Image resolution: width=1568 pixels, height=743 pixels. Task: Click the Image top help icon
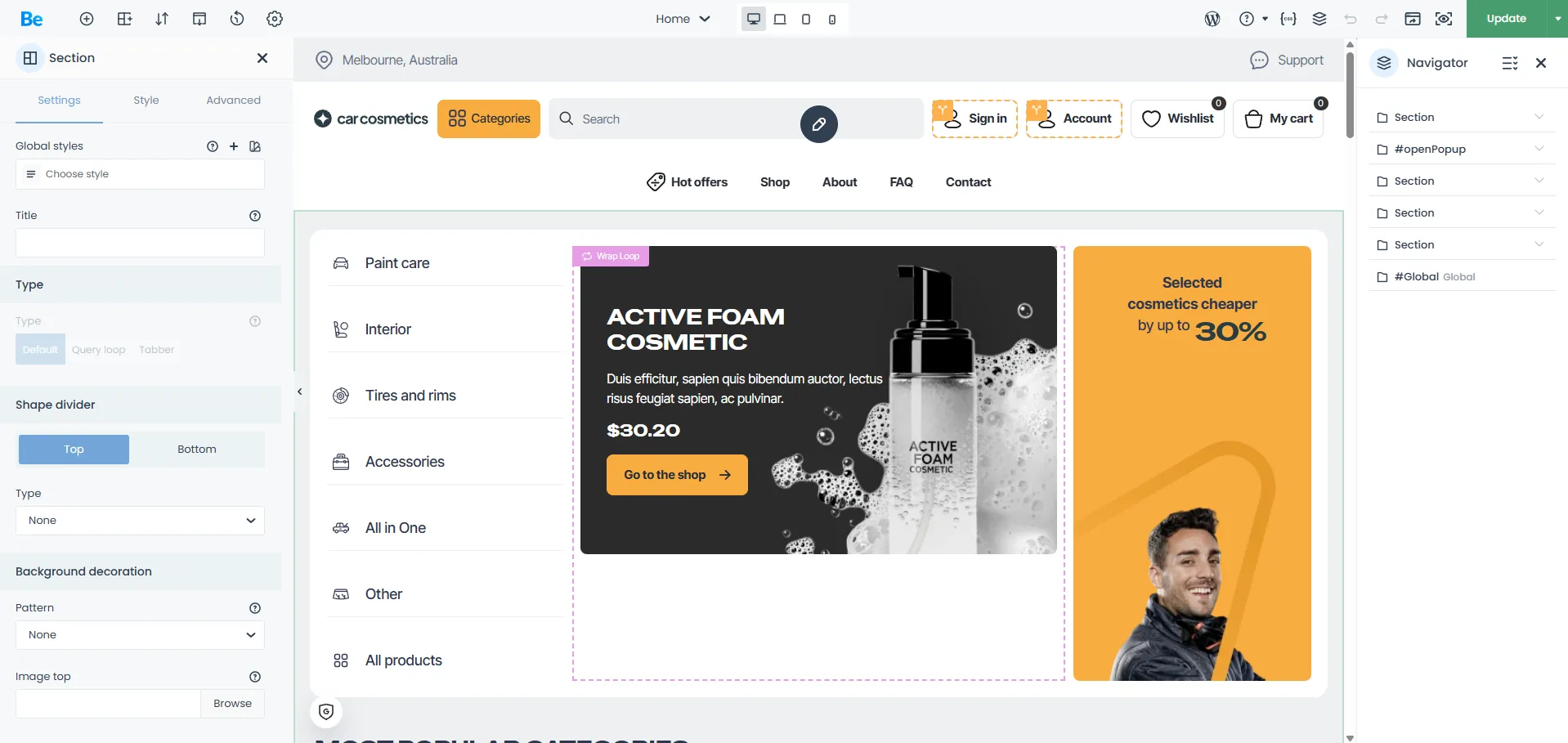pyautogui.click(x=255, y=677)
